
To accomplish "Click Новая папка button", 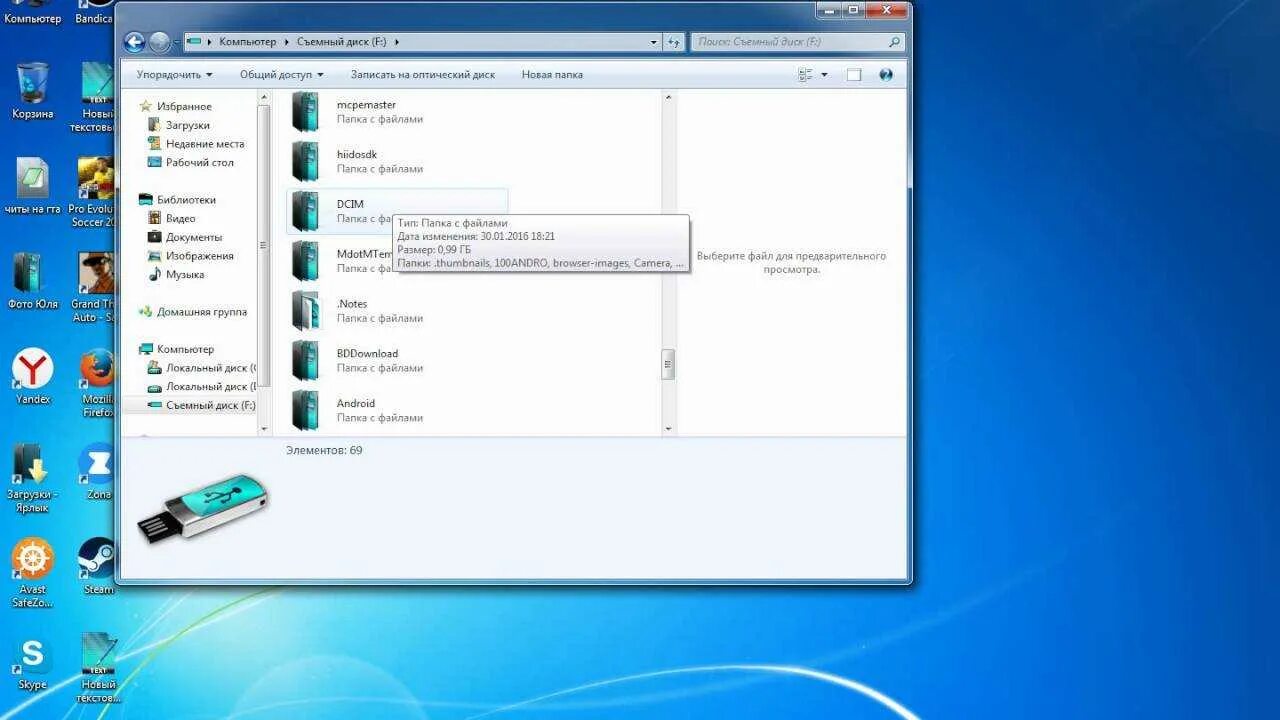I will [x=552, y=75].
